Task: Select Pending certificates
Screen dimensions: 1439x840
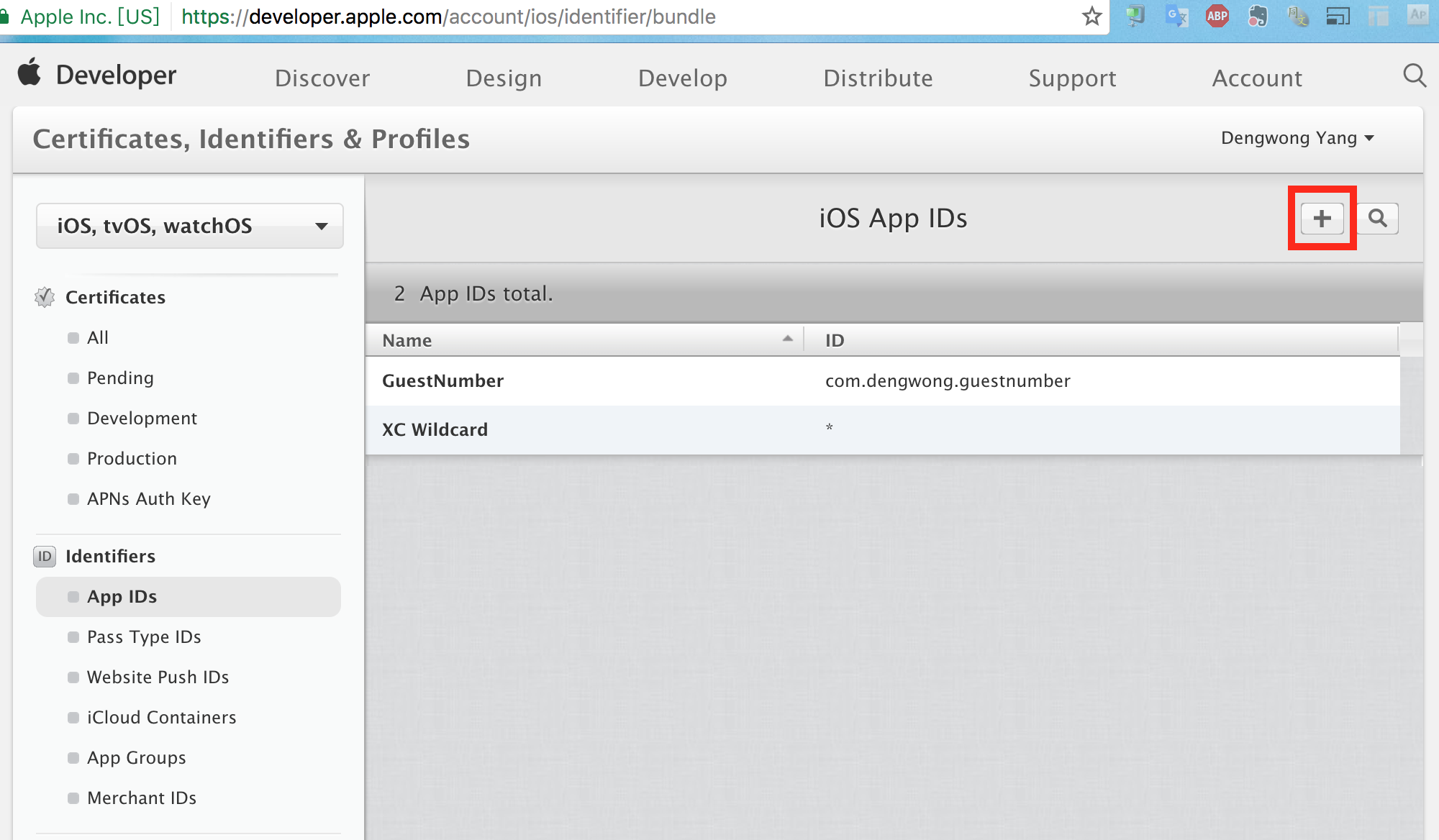Action: (x=120, y=378)
